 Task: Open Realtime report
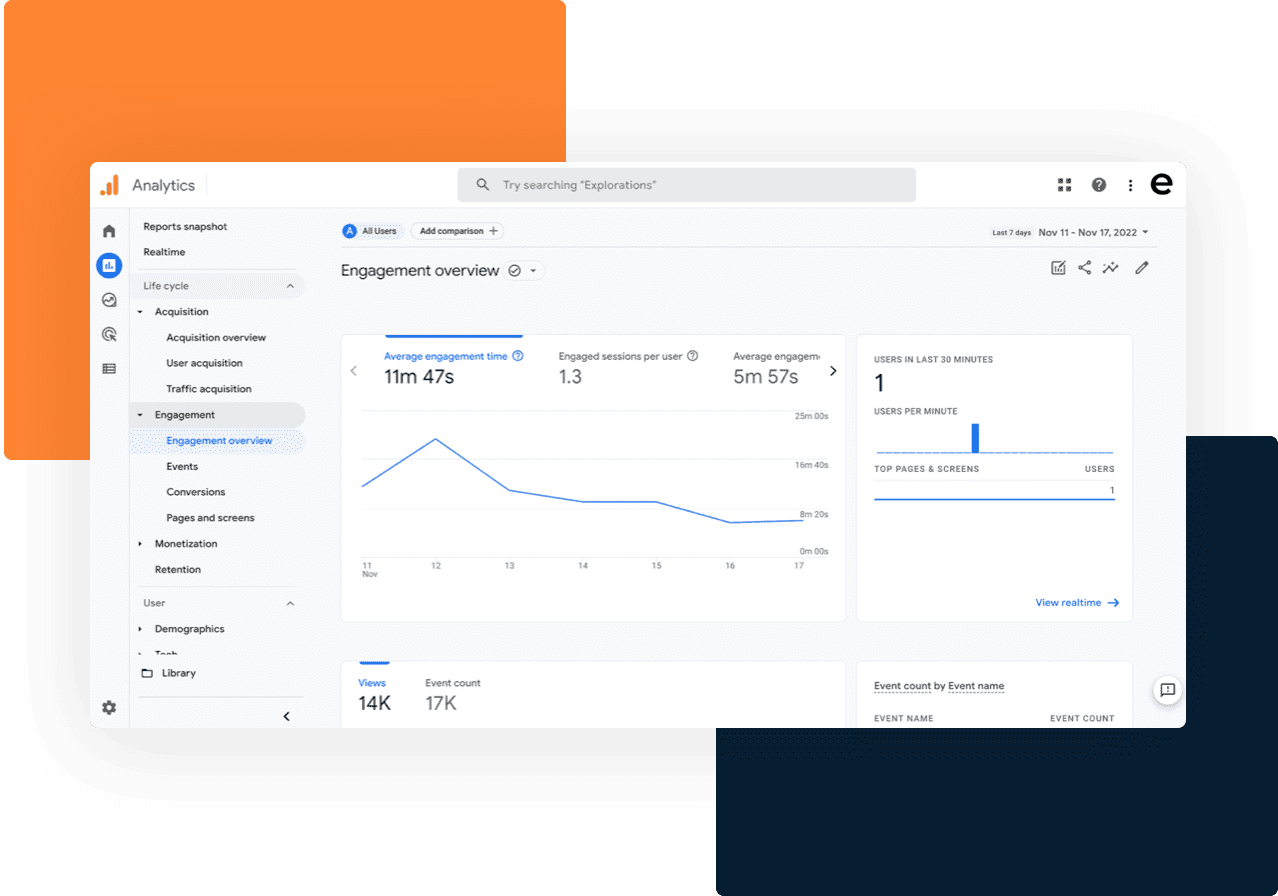coord(164,252)
